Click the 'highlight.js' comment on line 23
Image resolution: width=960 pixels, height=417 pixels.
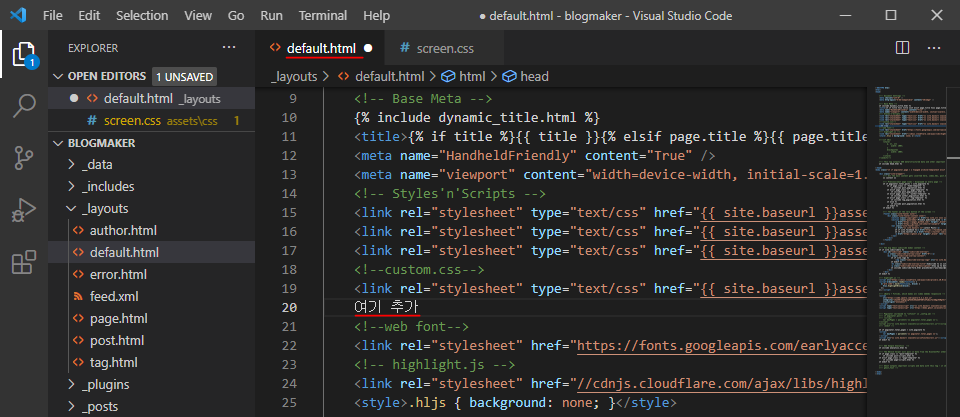435,365
